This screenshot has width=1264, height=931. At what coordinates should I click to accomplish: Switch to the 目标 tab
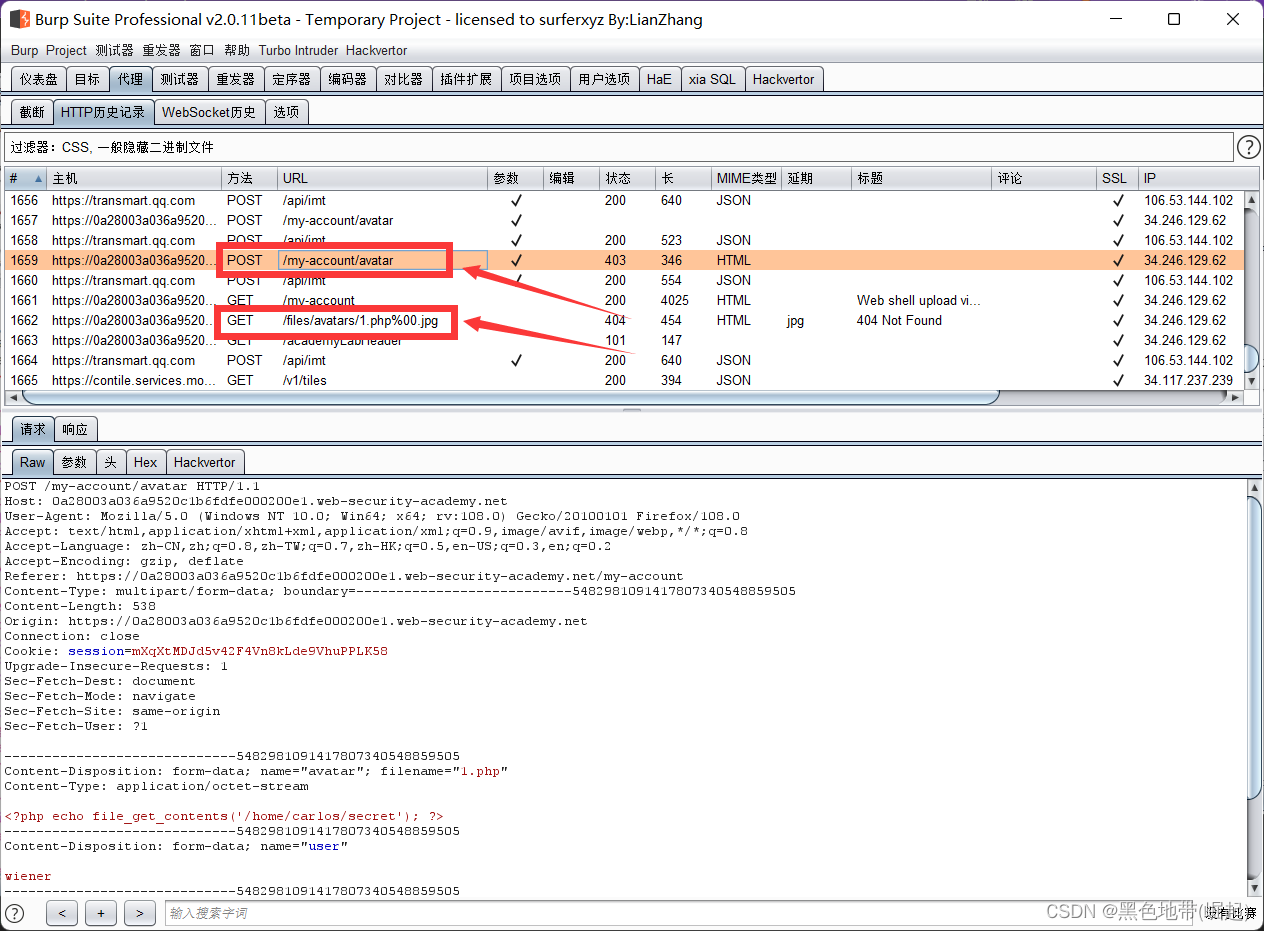tap(87, 79)
